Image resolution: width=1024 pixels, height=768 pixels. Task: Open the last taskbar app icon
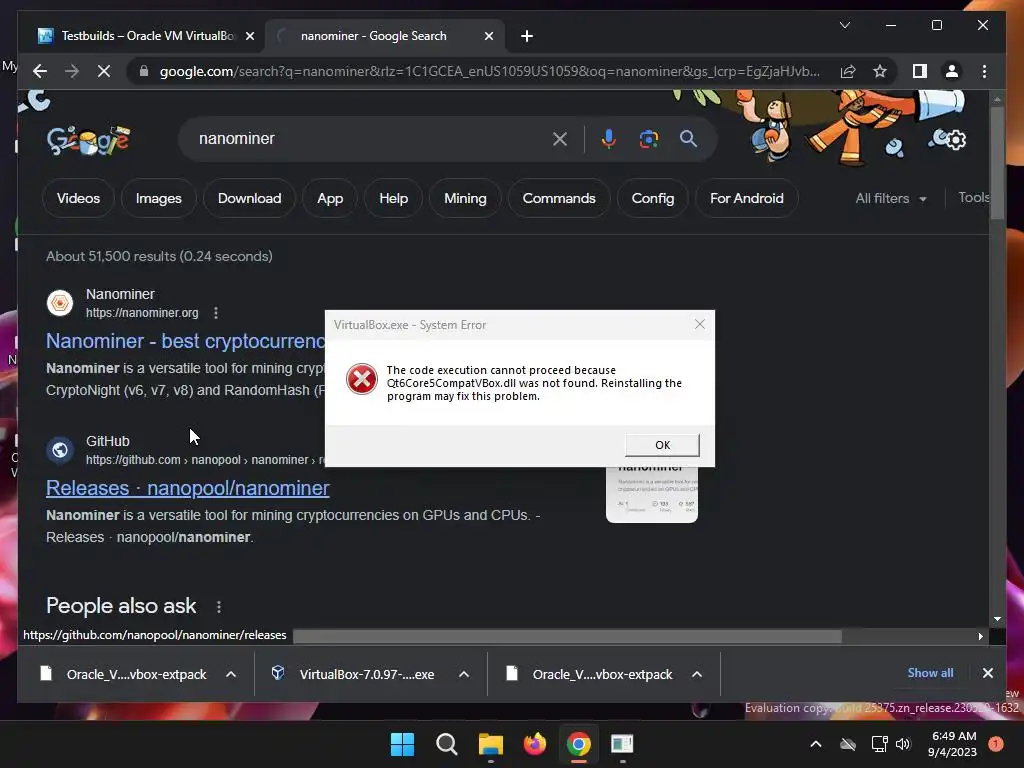tap(622, 744)
